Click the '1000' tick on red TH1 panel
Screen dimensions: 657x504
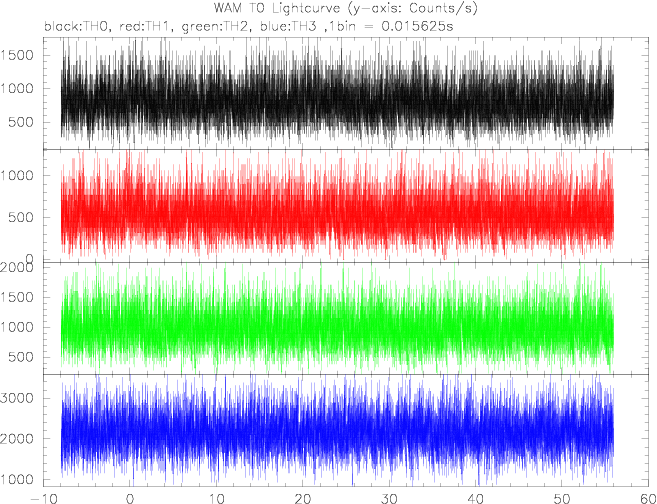pyautogui.click(x=18, y=175)
